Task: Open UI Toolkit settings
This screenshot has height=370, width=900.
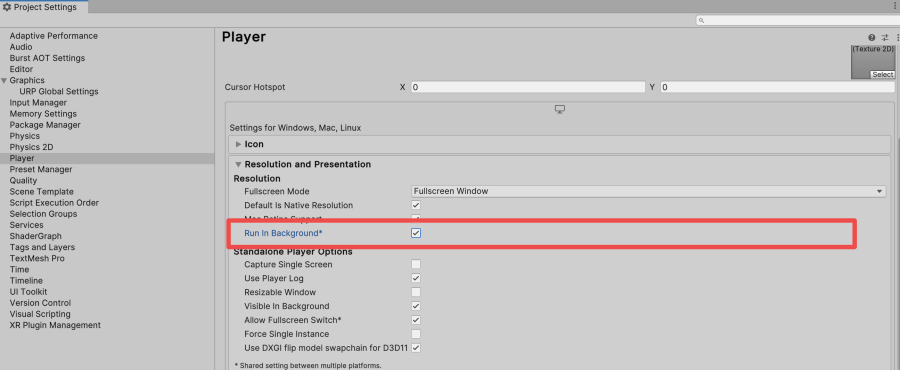Action: pos(28,291)
